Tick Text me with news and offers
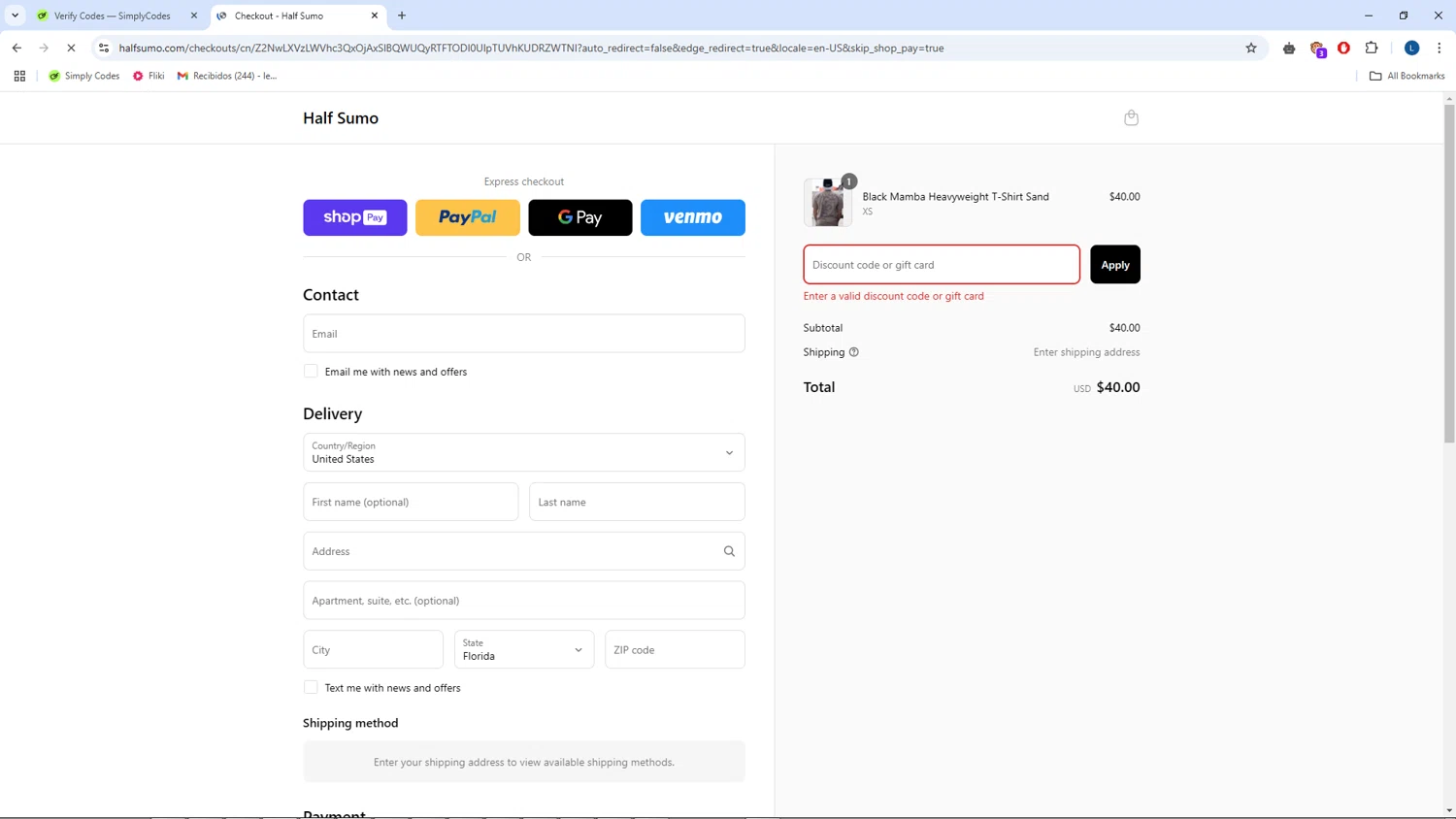Viewport: 1456px width, 819px height. (311, 687)
